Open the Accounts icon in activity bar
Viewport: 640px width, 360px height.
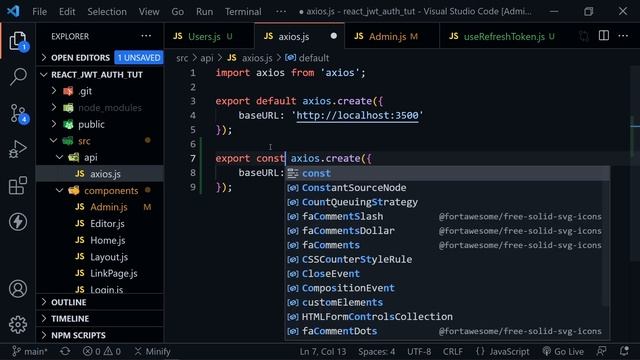coord(18,289)
